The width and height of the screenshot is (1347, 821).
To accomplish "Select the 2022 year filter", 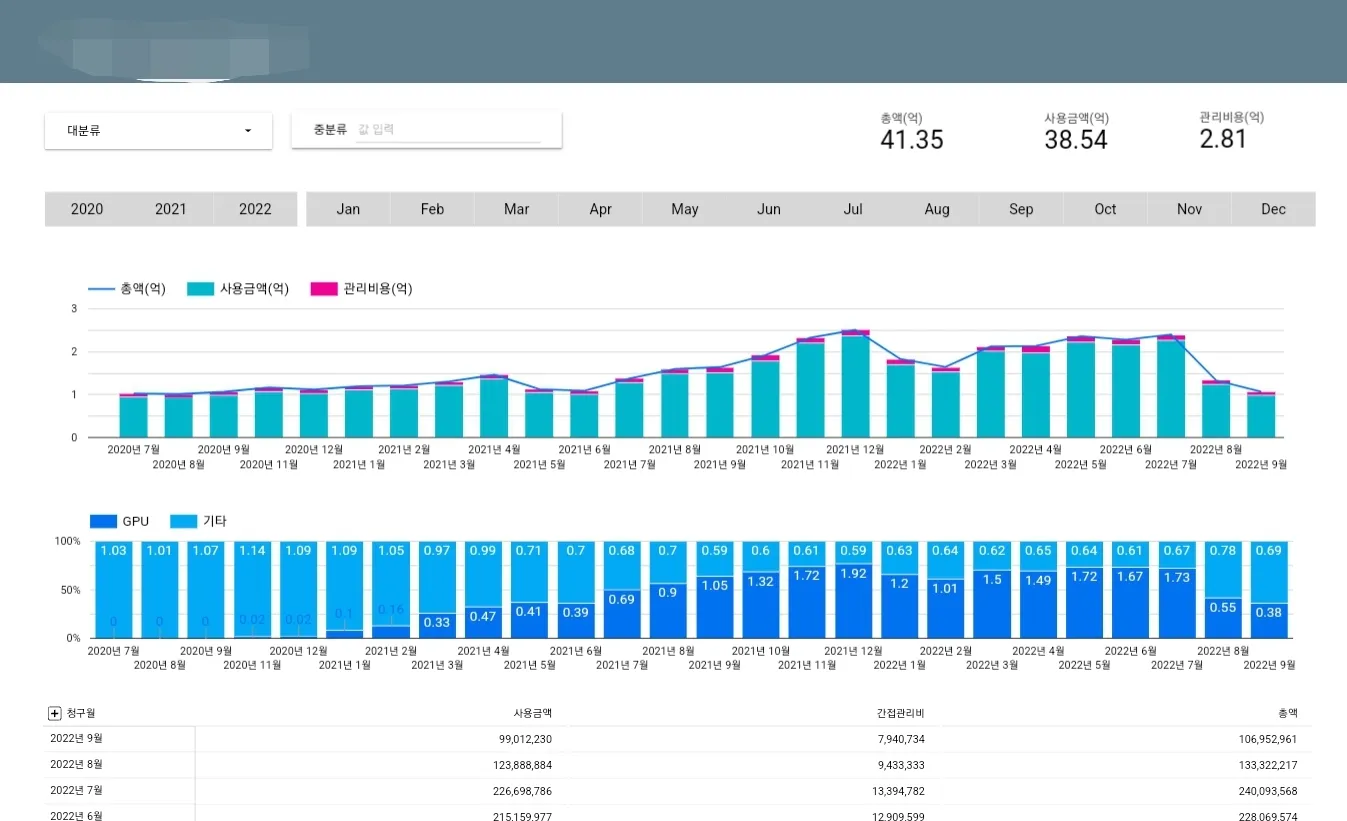I will coord(255,209).
